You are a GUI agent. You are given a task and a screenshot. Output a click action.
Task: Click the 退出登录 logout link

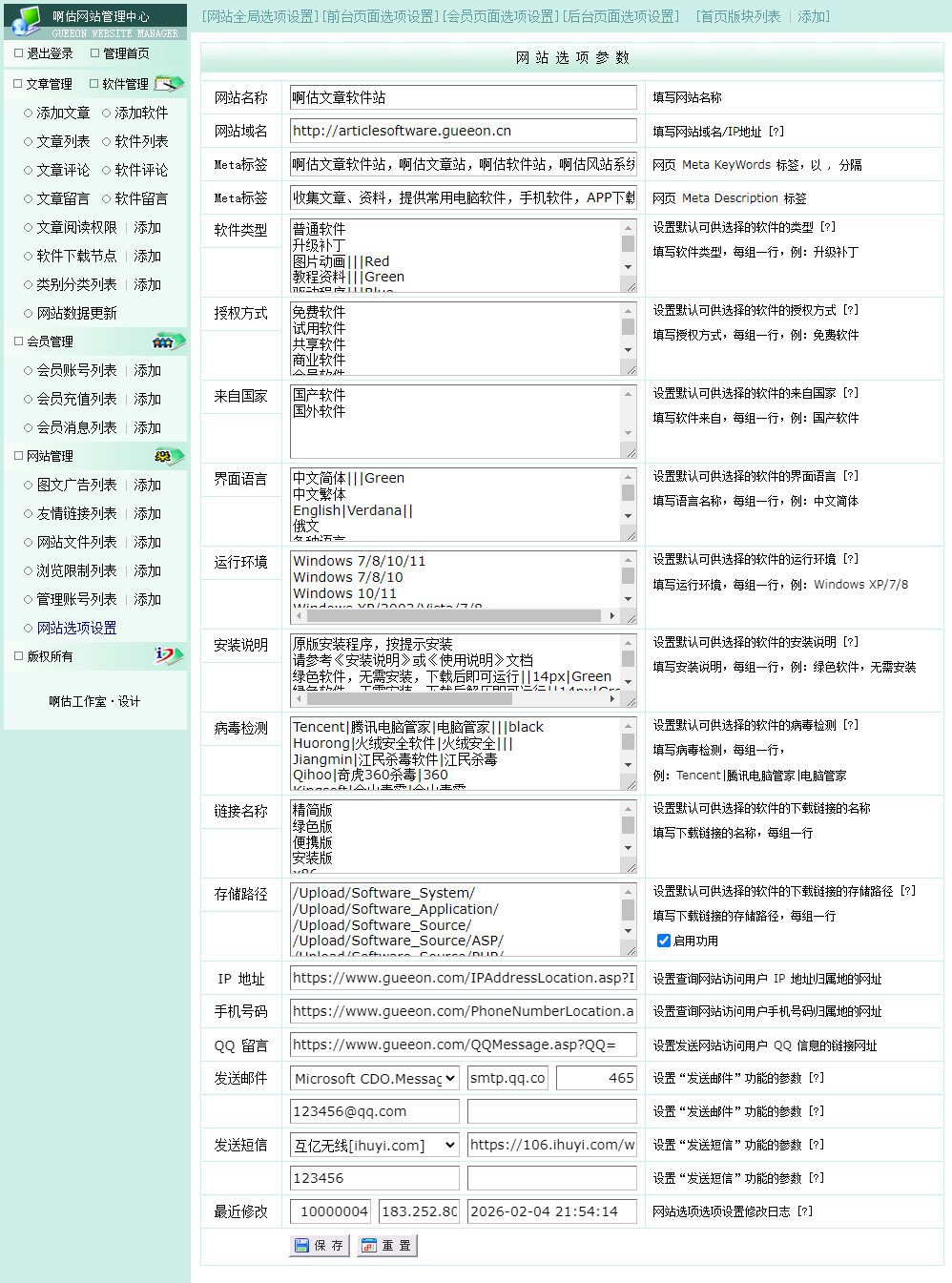tap(50, 53)
